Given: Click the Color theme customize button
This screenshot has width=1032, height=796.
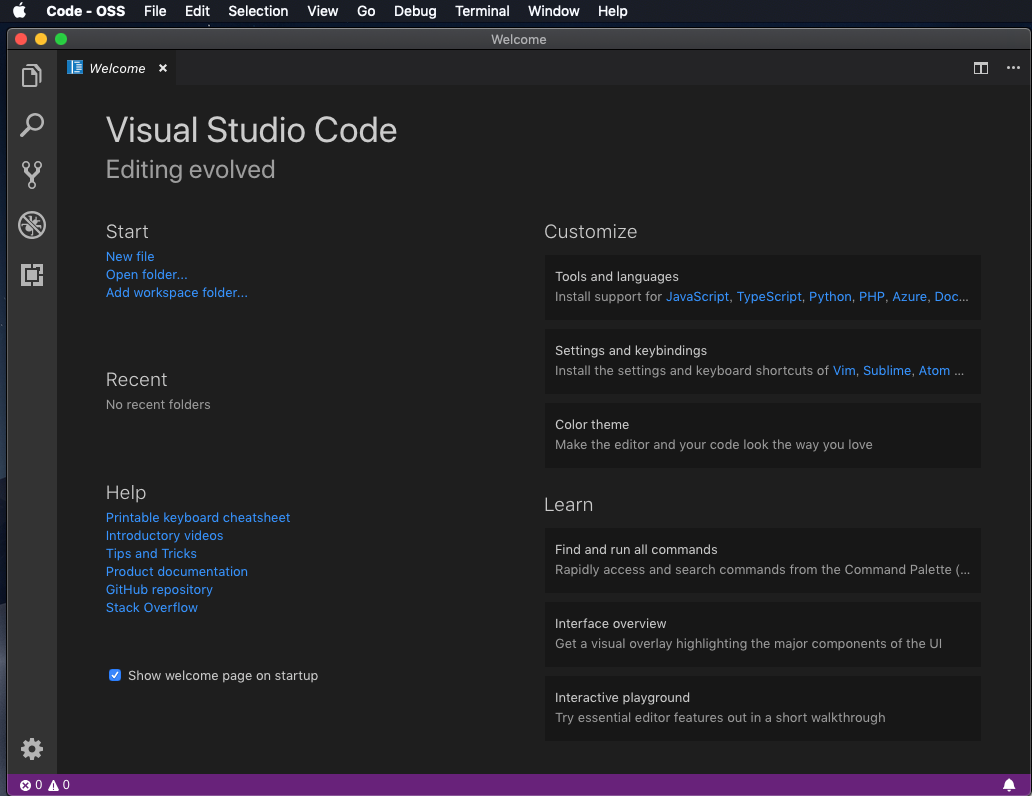Looking at the screenshot, I should pyautogui.click(x=762, y=434).
